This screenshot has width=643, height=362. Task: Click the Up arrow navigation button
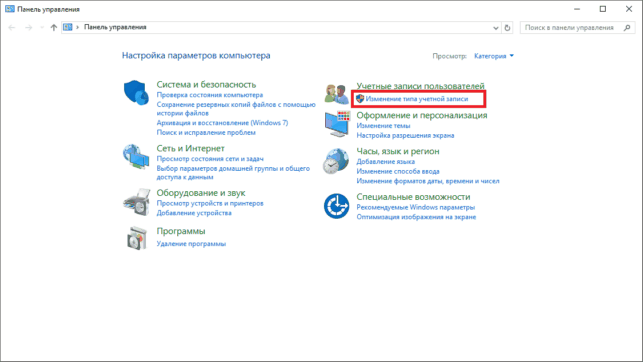point(53,27)
